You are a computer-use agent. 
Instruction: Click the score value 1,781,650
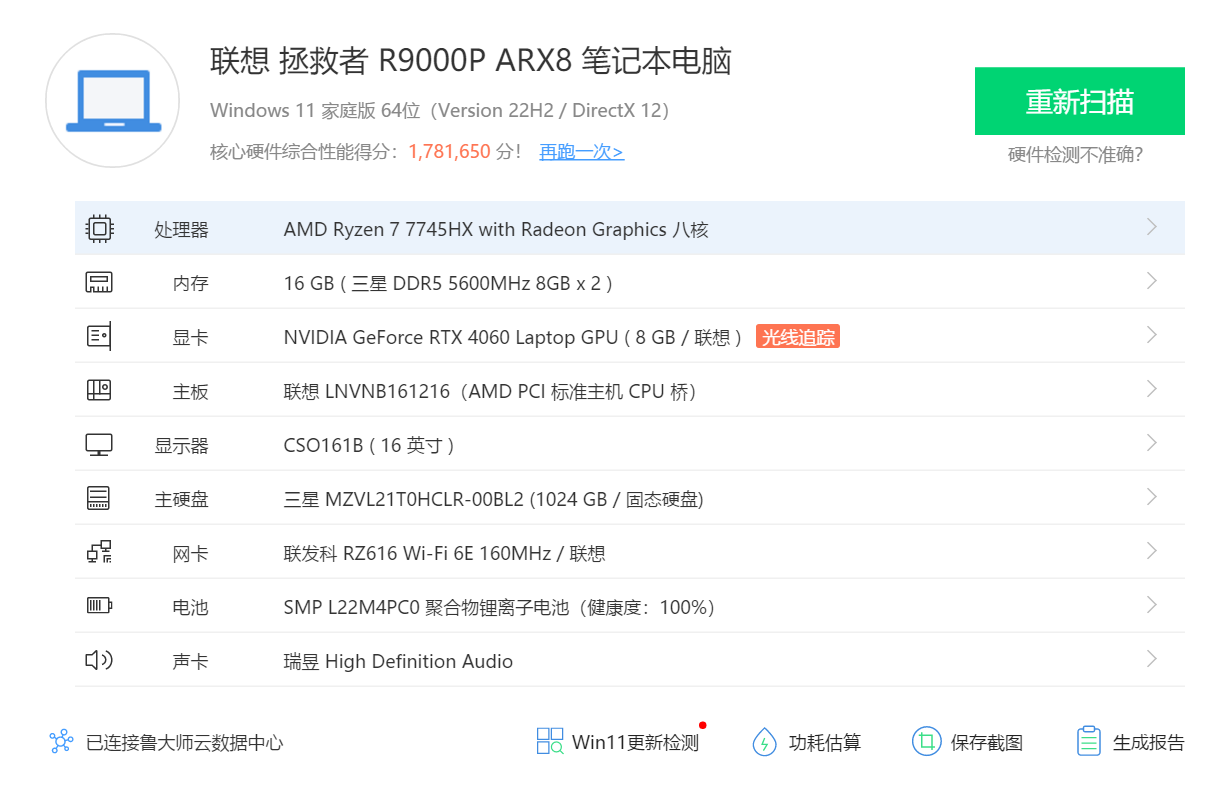coord(450,152)
